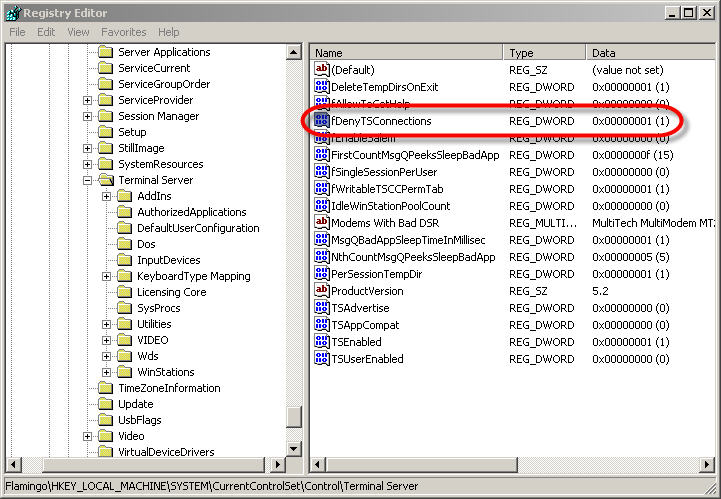This screenshot has width=721, height=499.
Task: Expand the ServiceProvider key
Action: click(87, 100)
